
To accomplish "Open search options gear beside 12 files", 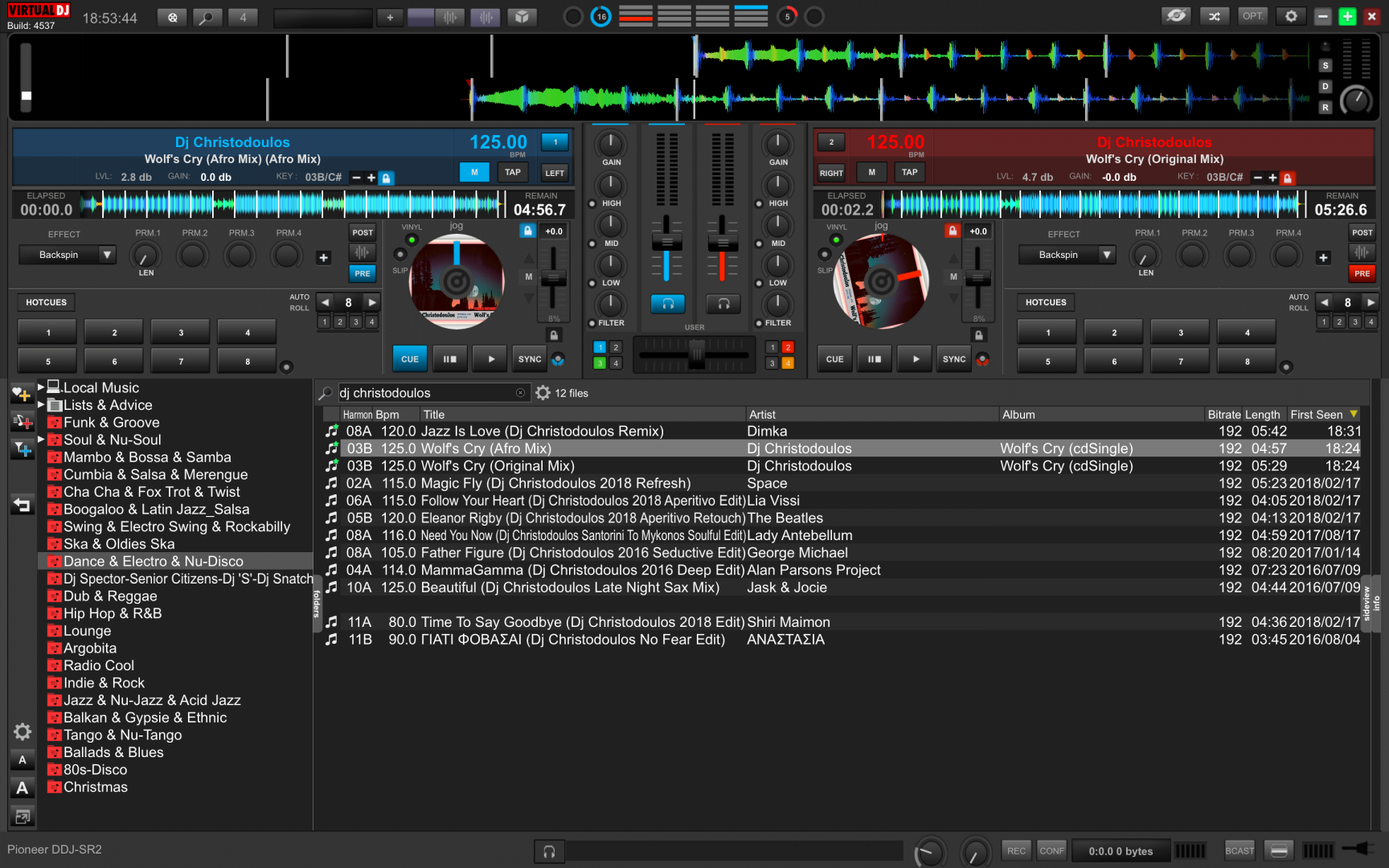I will pos(543,393).
